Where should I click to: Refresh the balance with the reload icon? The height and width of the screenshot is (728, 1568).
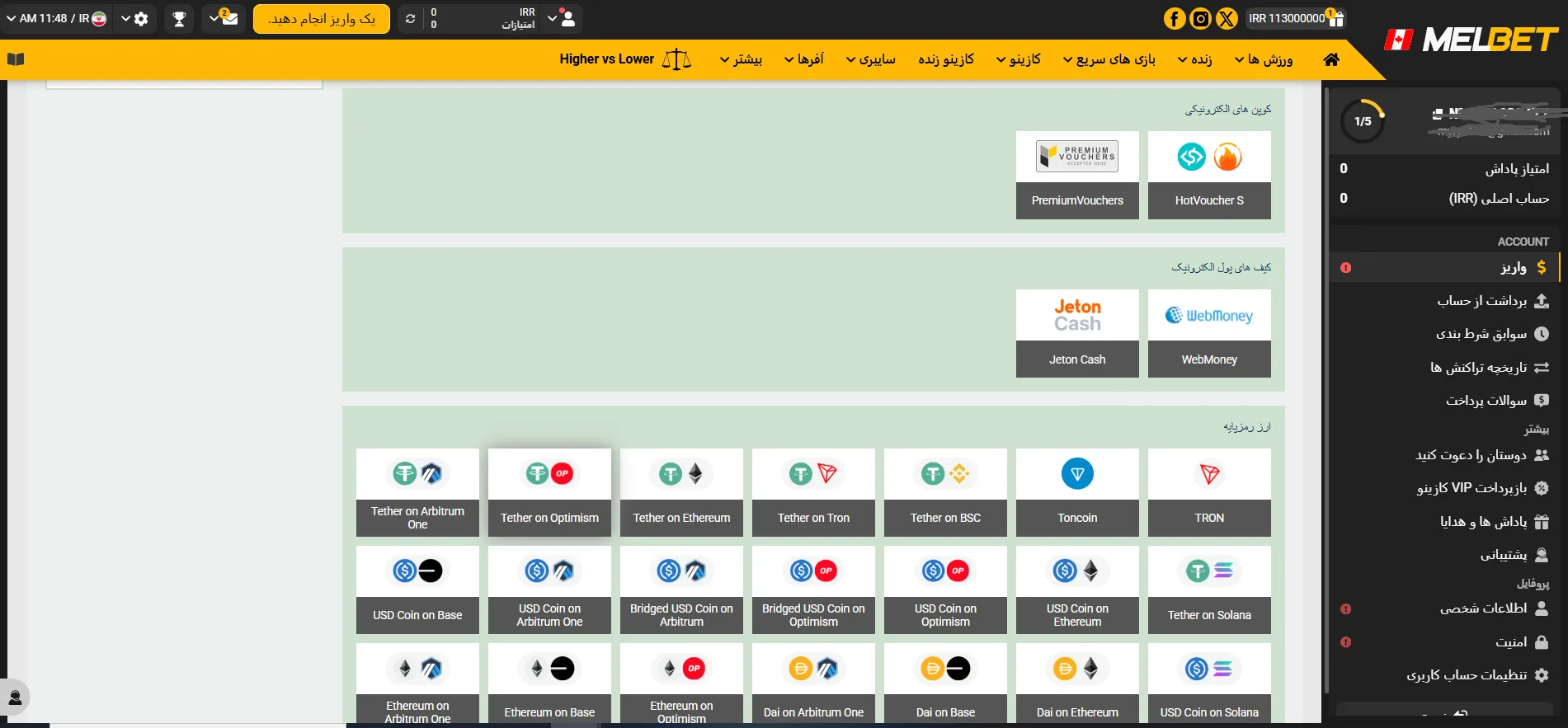(410, 18)
